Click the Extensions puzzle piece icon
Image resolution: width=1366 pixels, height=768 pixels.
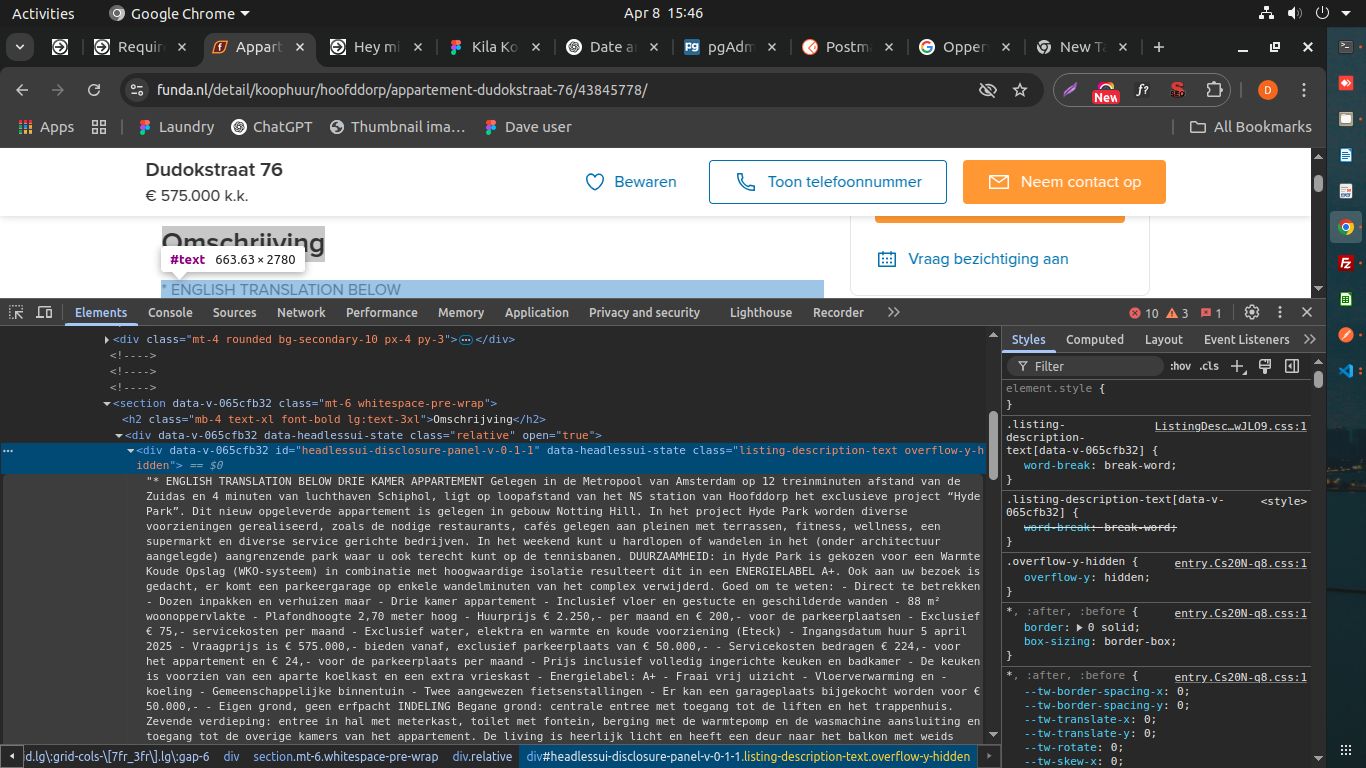[1214, 90]
